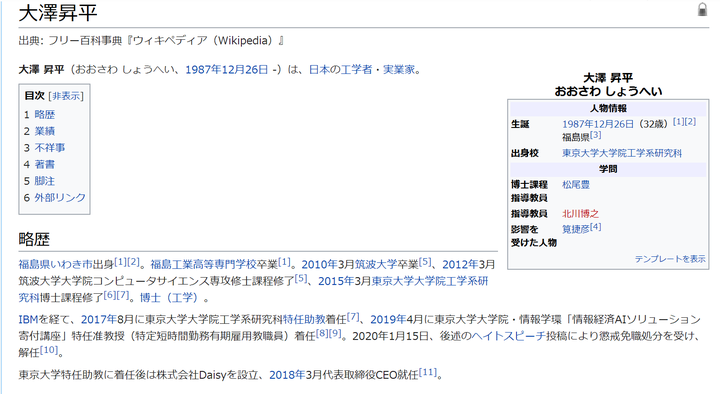This screenshot has width=720, height=394.
Task: Follow the 実業家 link
Action: (399, 69)
